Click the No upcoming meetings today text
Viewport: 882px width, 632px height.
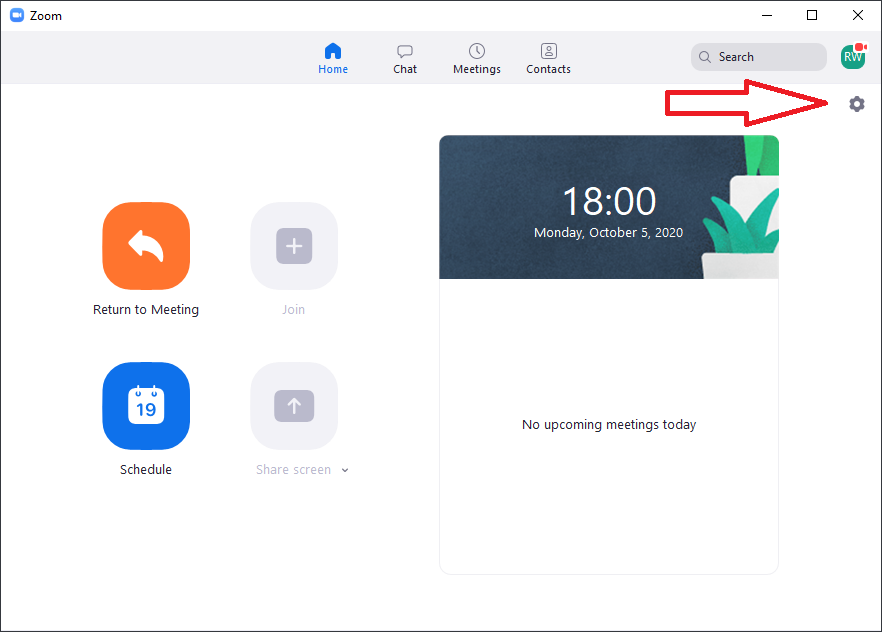[609, 425]
